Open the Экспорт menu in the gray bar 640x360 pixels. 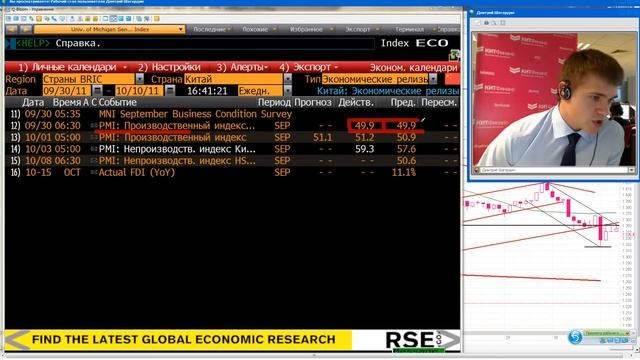(362, 29)
